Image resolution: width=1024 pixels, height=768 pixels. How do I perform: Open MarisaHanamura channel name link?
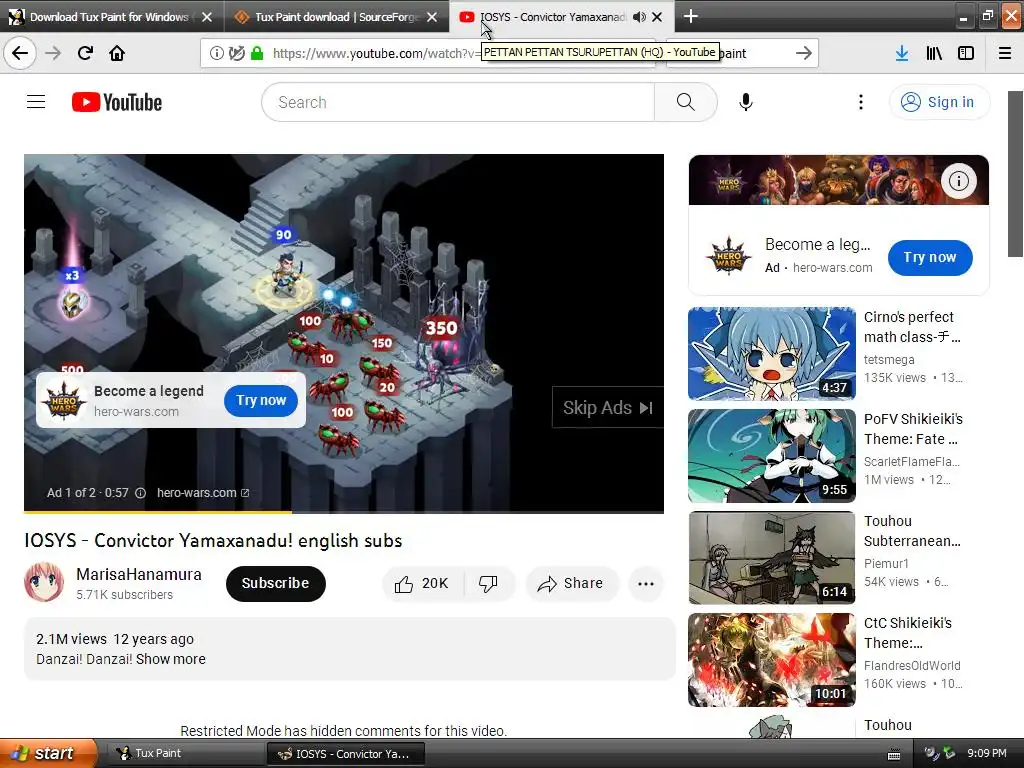click(x=139, y=575)
